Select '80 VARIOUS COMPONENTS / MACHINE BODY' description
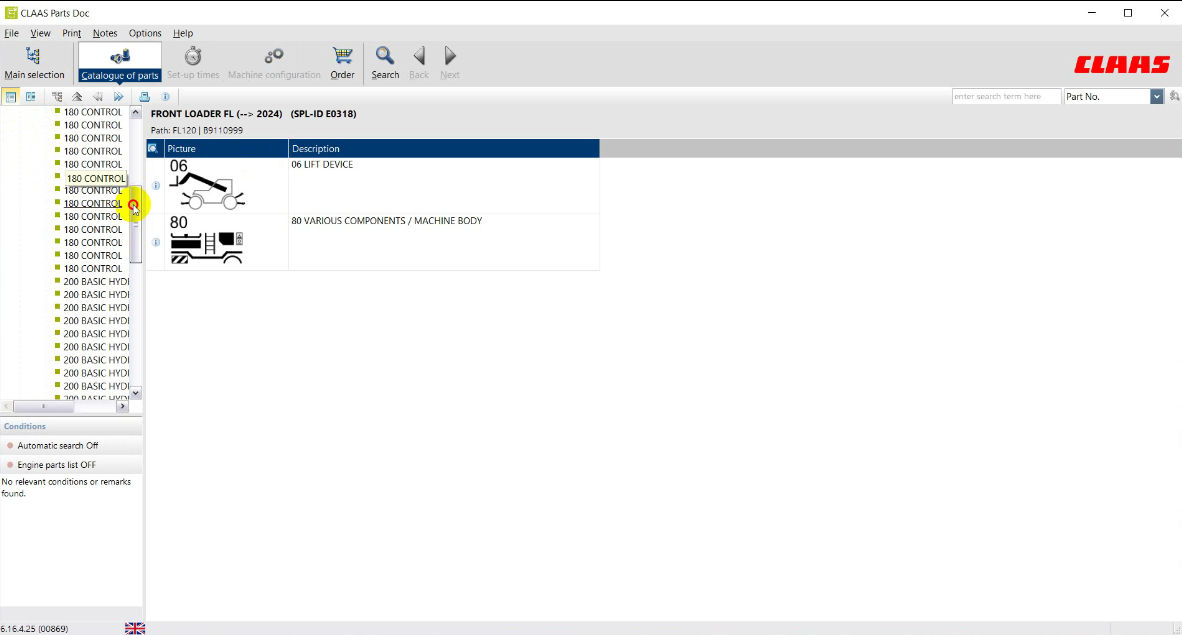 tap(387, 221)
